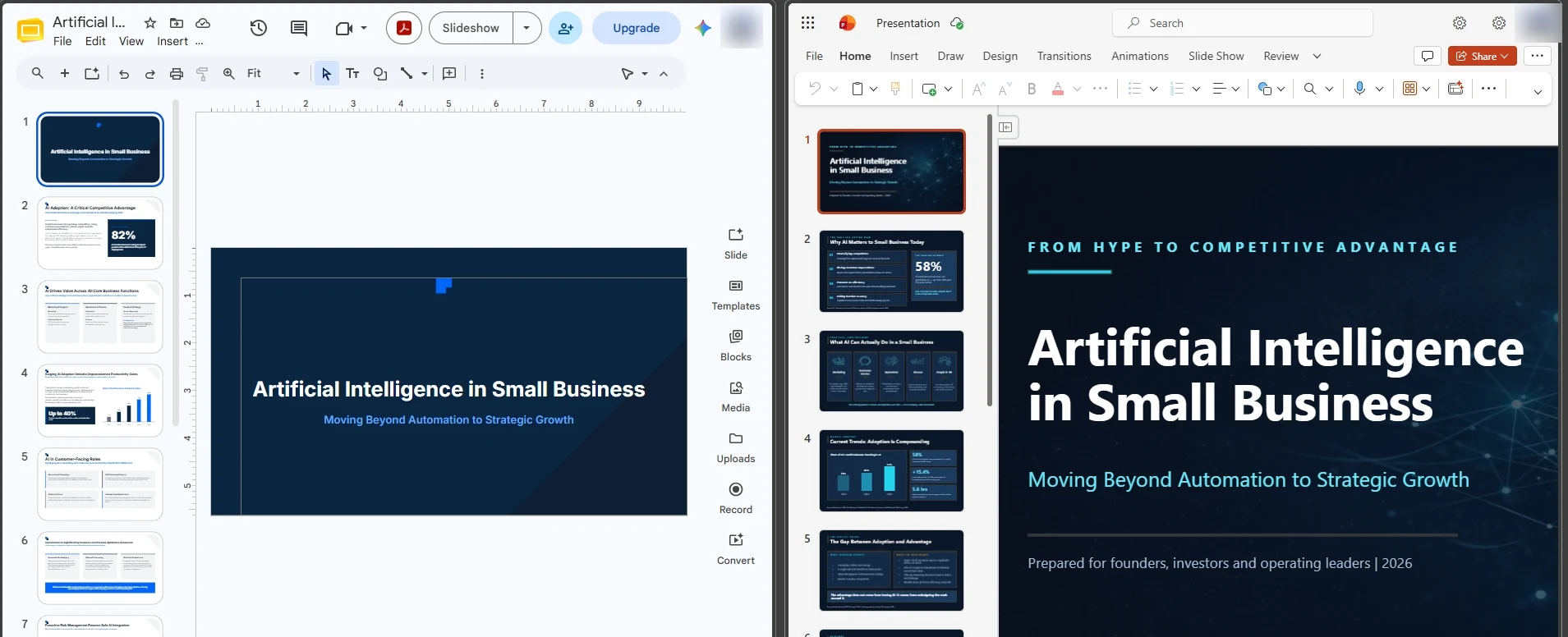Decrease font size in PowerPoint ribbon
This screenshot has height=637, width=1568.
click(x=1005, y=89)
